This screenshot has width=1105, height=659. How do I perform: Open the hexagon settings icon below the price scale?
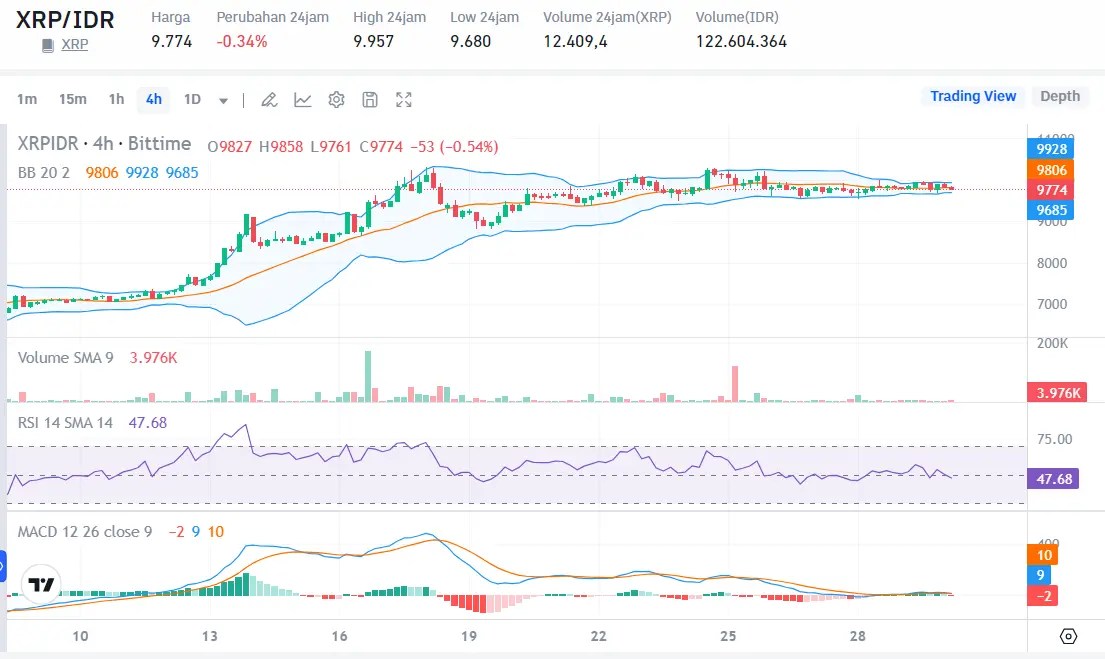(x=1068, y=635)
